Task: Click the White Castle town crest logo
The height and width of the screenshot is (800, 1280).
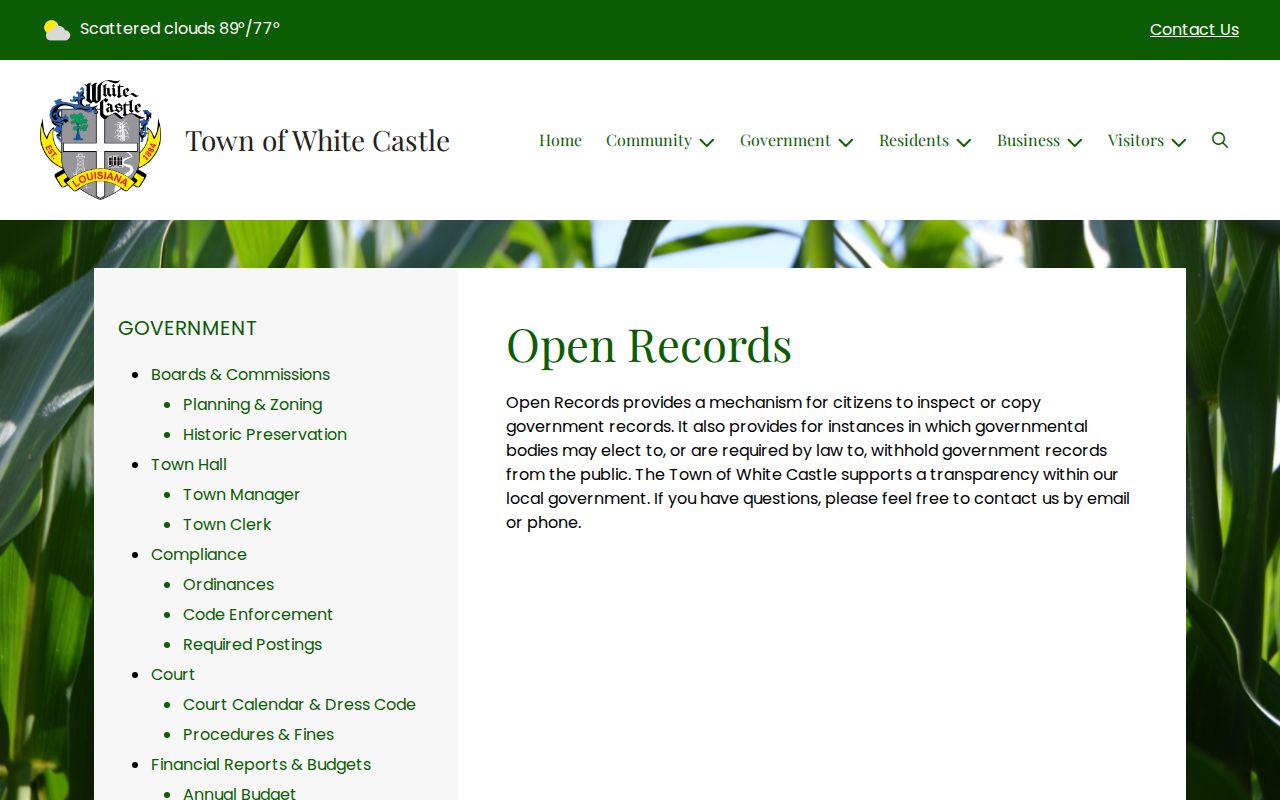Action: coord(100,140)
